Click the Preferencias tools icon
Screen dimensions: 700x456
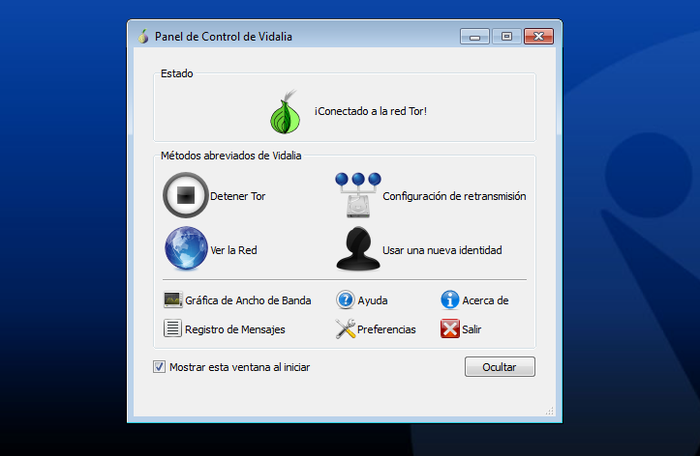pos(345,329)
